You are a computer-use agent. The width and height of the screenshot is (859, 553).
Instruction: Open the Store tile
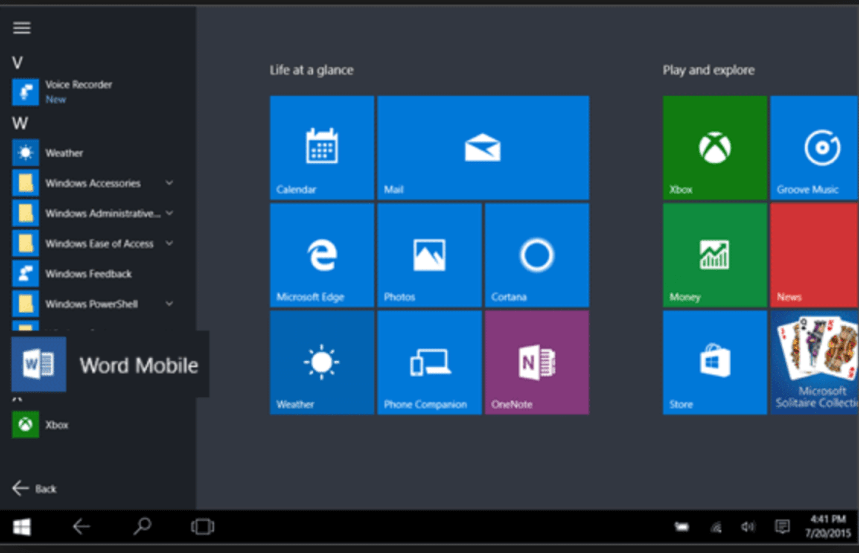point(714,362)
